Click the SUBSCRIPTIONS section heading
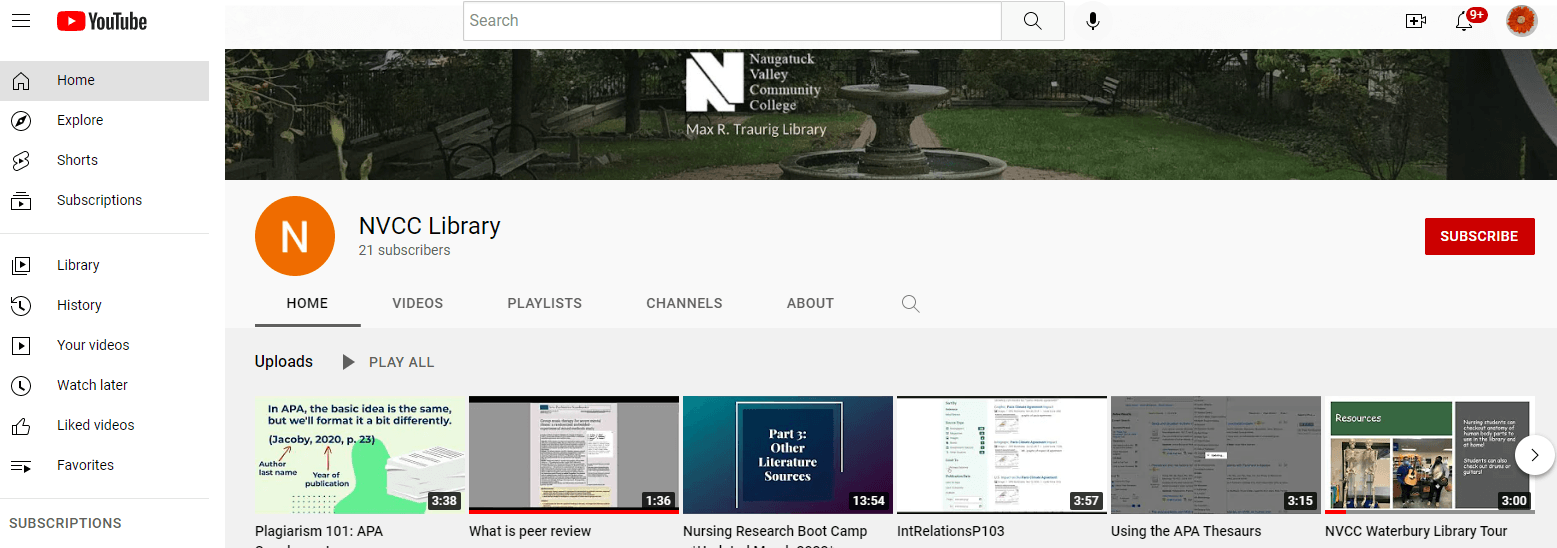The width and height of the screenshot is (1557, 548). tap(65, 523)
